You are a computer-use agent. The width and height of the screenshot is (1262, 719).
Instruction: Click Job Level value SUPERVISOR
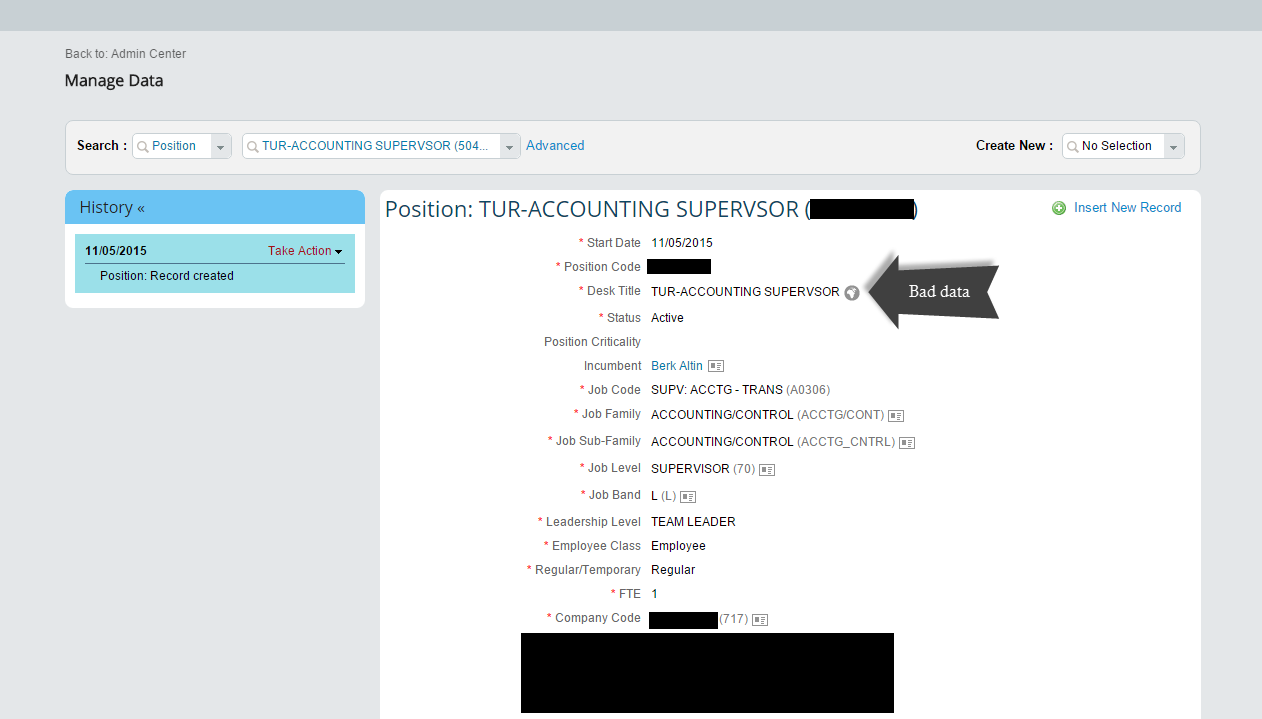pyautogui.click(x=690, y=469)
